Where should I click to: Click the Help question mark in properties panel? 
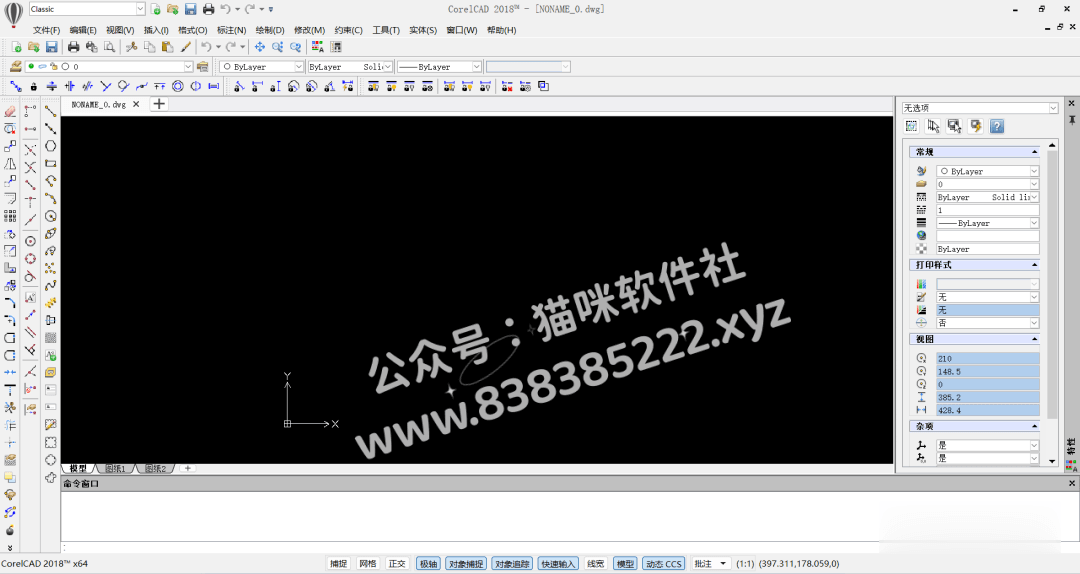[997, 126]
